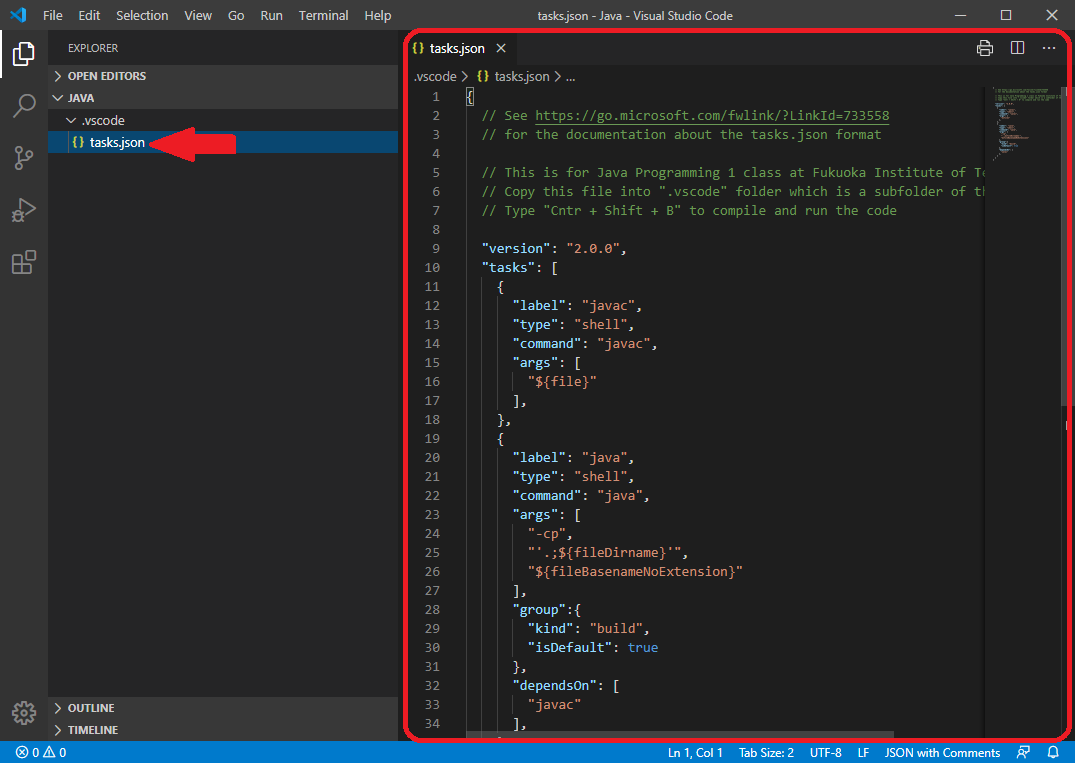
Task: Open the File menu
Action: [x=53, y=15]
